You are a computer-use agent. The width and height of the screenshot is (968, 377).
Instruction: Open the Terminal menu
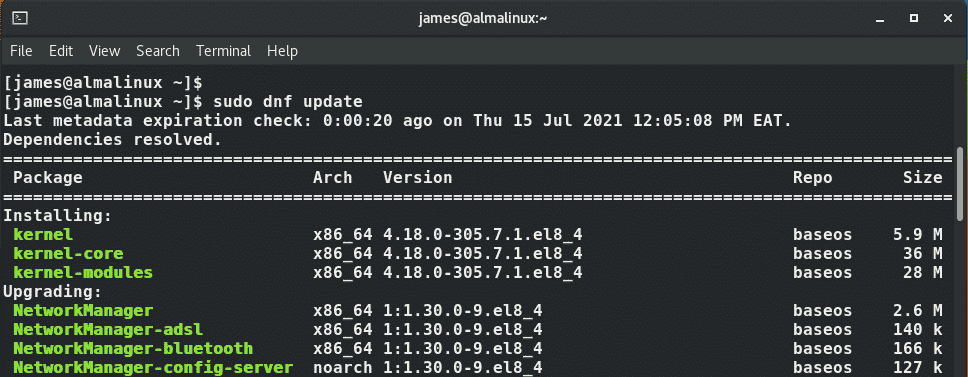tap(223, 51)
